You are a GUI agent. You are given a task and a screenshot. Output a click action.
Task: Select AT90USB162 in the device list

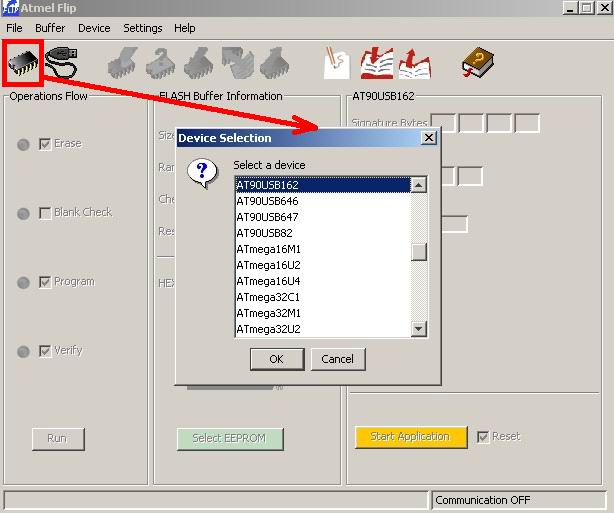[x=323, y=185]
